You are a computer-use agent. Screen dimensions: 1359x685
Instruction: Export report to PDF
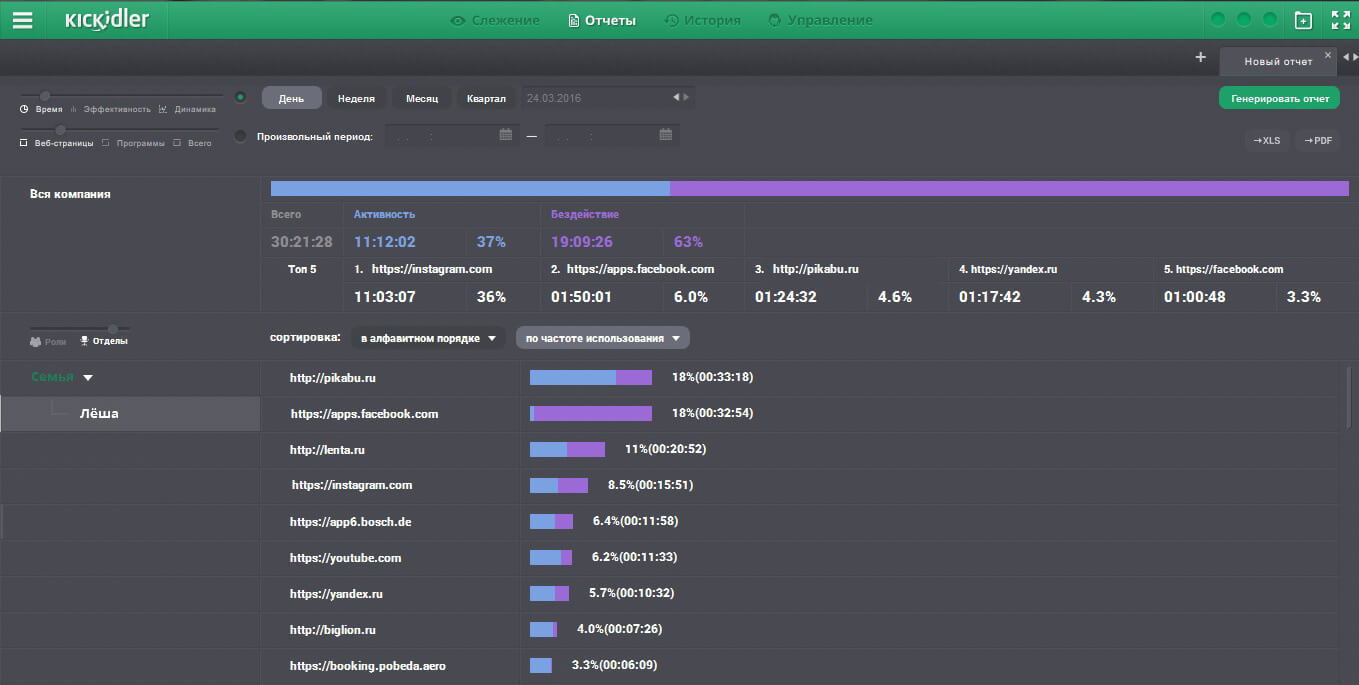(1318, 140)
